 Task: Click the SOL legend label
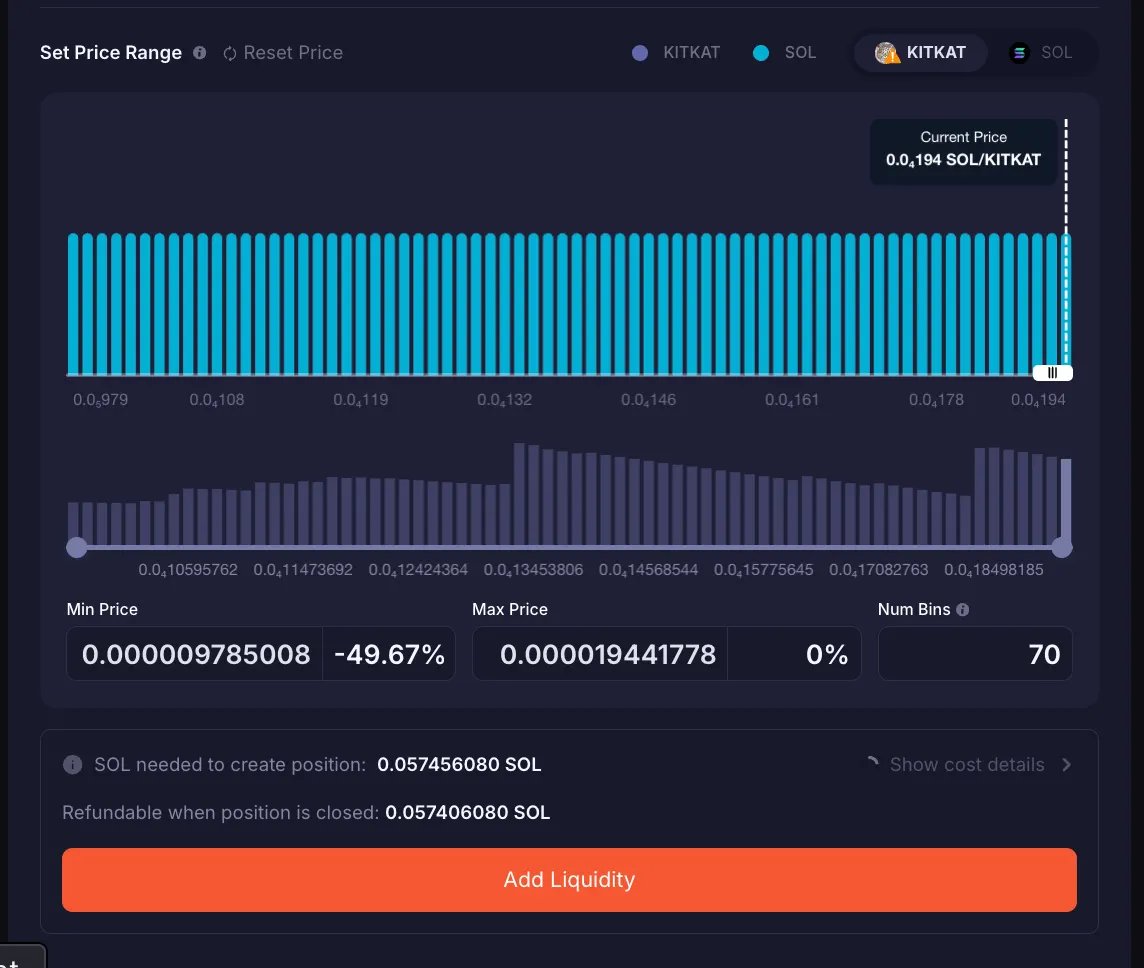(800, 53)
